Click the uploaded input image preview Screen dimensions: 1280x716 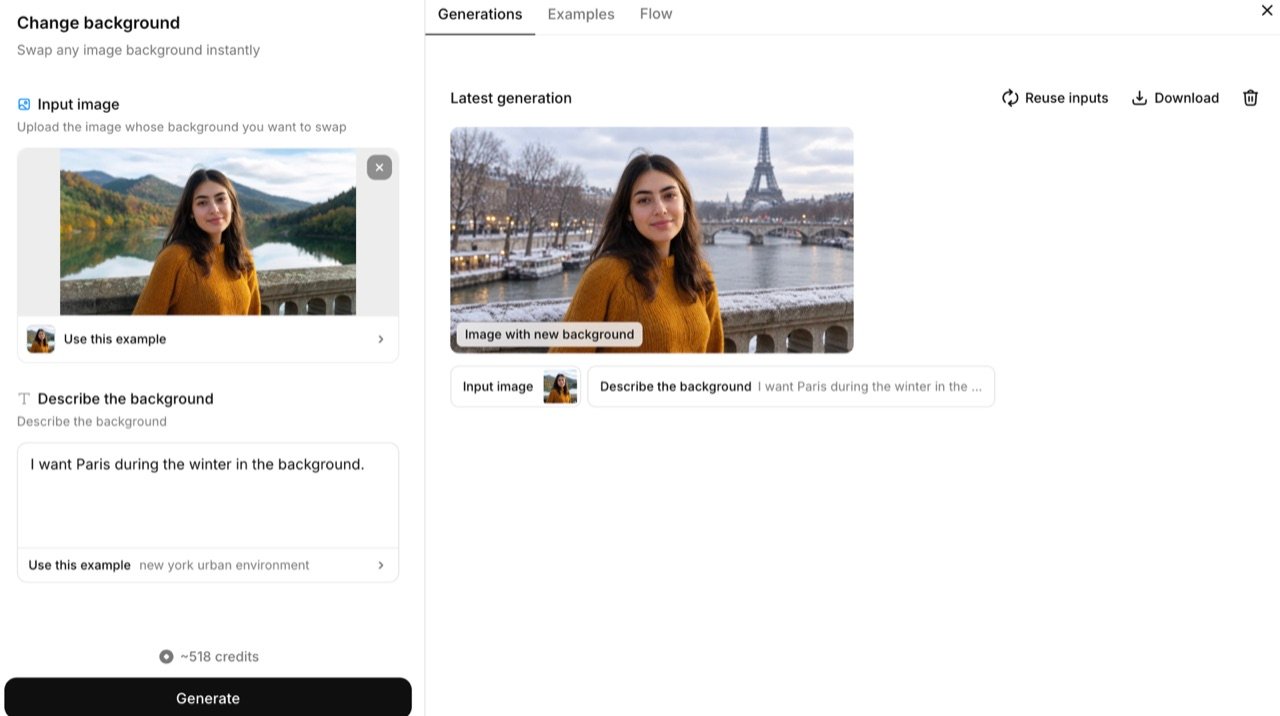208,232
